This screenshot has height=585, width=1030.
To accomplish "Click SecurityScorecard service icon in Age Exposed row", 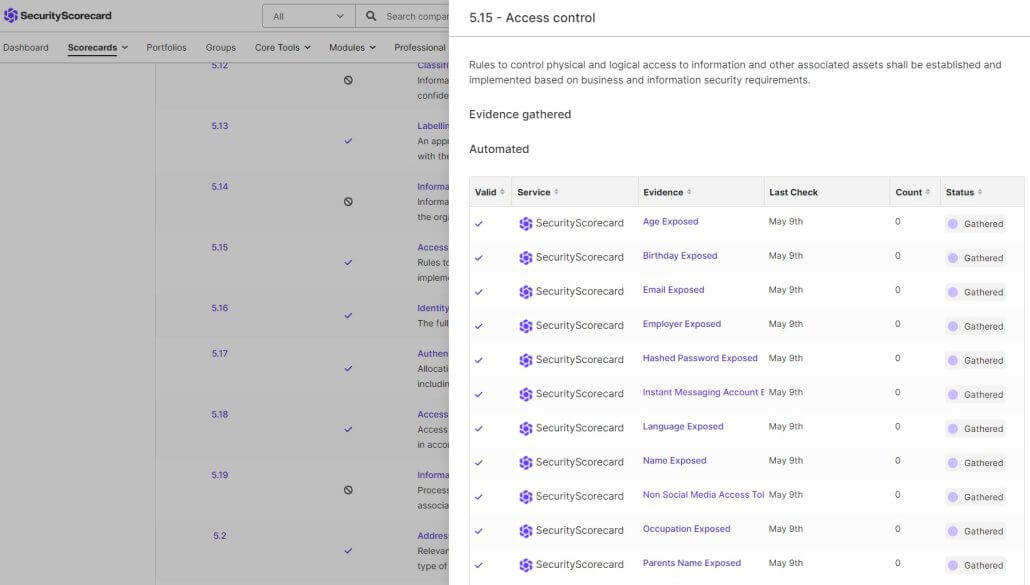I will pyautogui.click(x=526, y=224).
